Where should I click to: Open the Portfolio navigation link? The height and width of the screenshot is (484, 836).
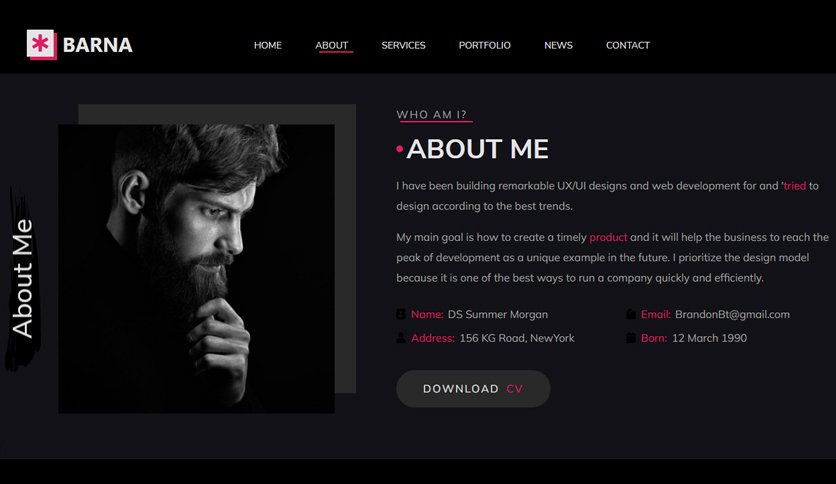485,45
